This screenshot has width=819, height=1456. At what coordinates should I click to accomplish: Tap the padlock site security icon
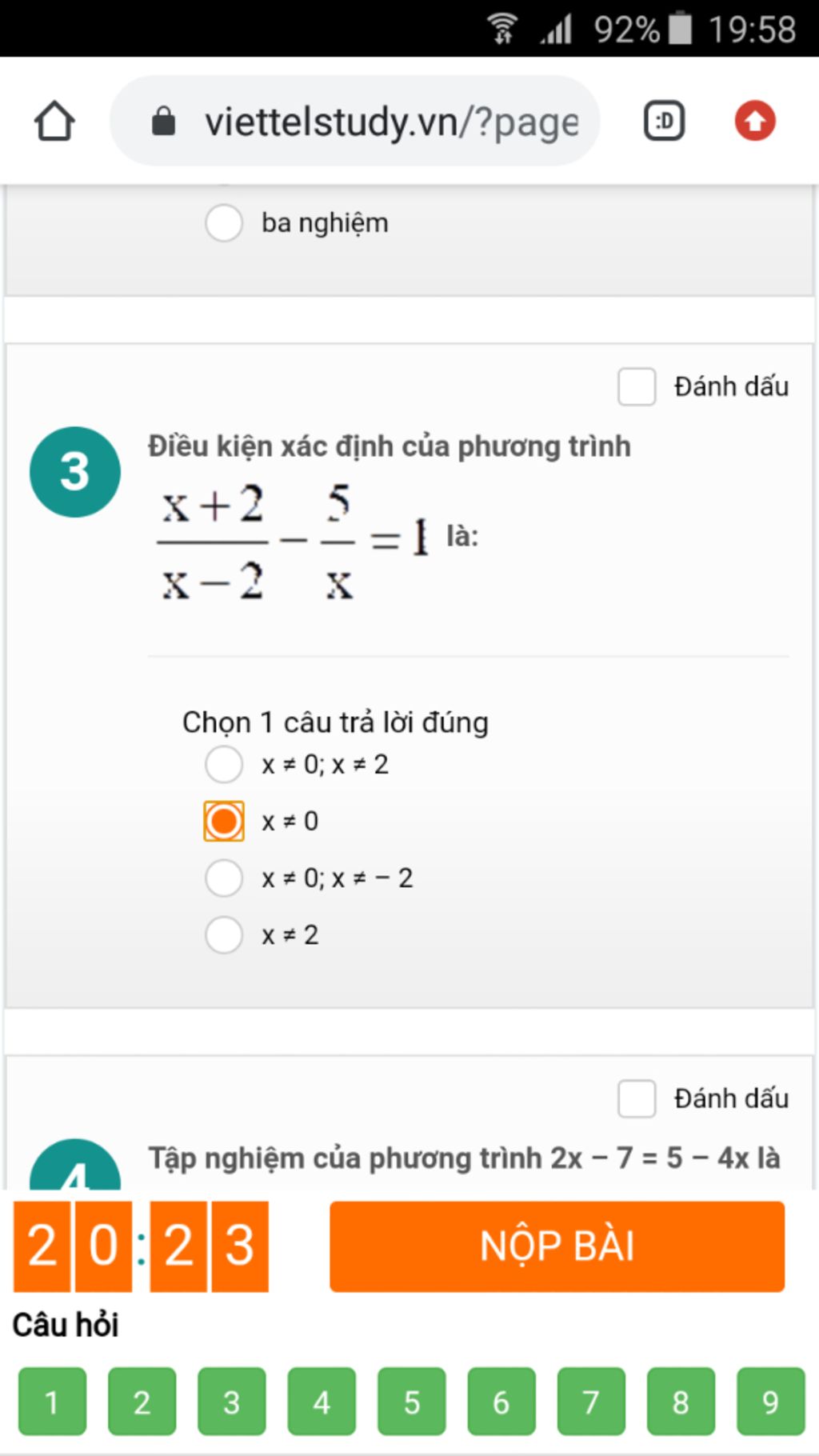pos(163,122)
